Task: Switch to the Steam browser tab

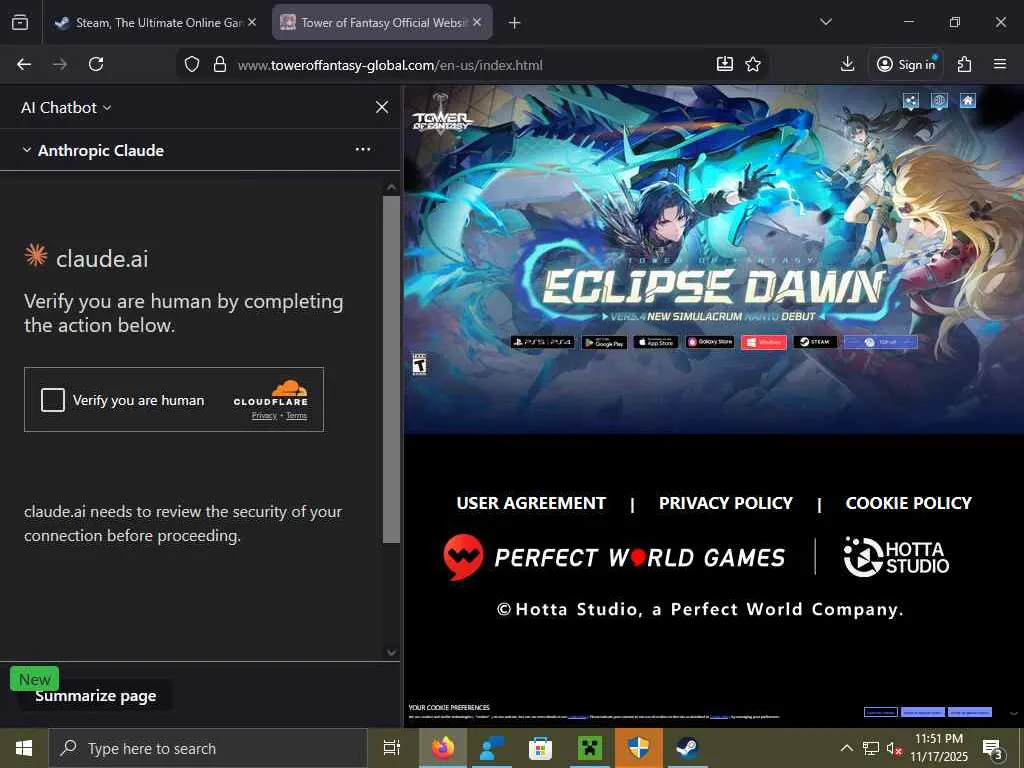Action: coord(155,23)
